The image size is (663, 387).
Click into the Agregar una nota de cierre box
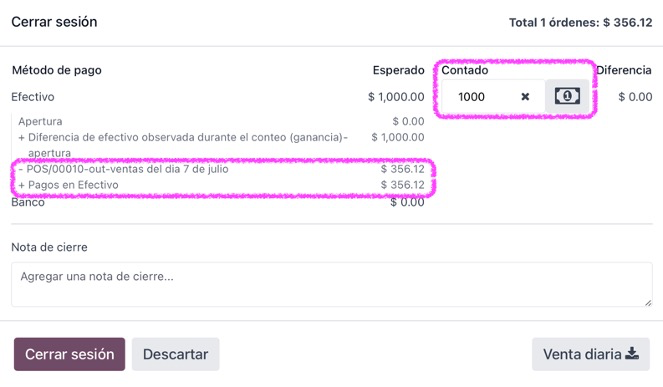click(x=332, y=284)
